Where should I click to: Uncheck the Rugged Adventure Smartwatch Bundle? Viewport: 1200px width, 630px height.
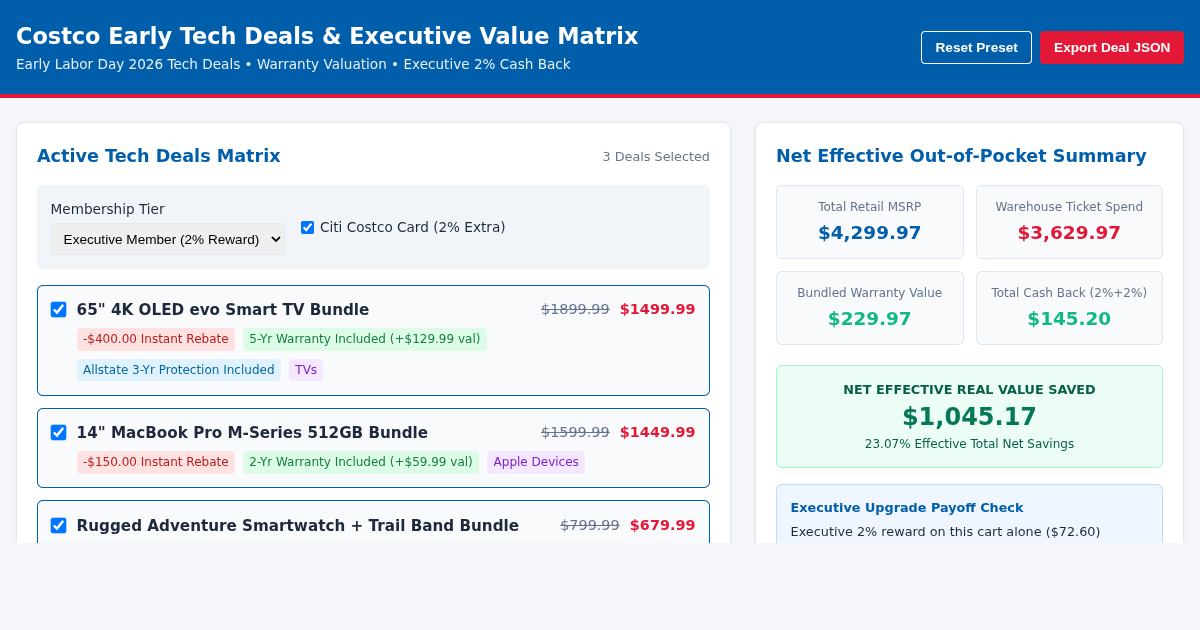point(58,526)
